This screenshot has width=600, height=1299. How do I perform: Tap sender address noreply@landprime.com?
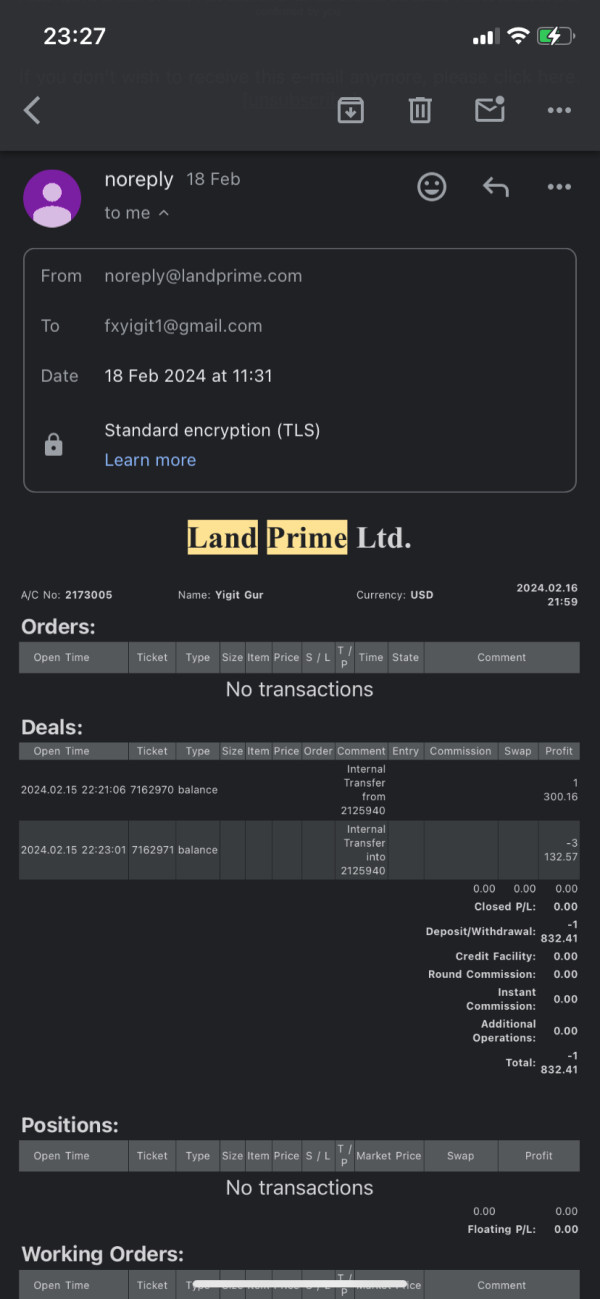click(203, 276)
